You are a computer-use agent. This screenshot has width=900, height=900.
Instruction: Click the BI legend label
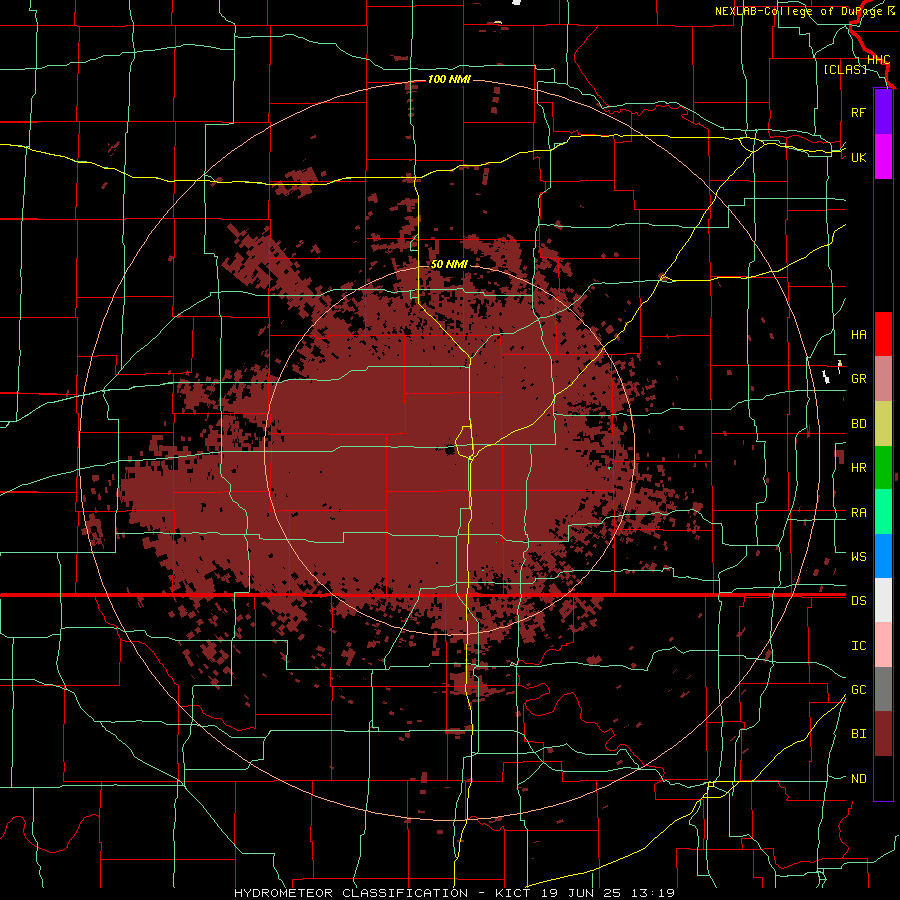click(858, 734)
